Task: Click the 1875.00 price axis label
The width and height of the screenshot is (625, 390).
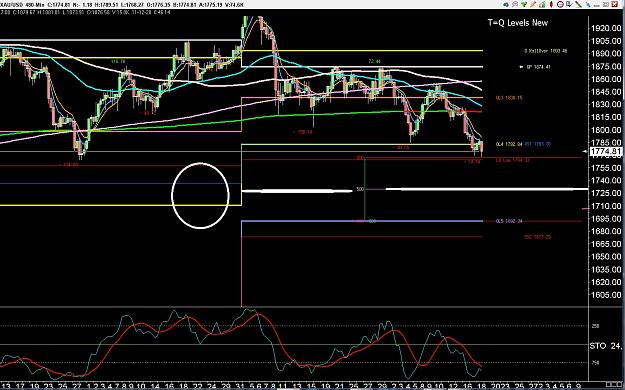Action: [605, 66]
